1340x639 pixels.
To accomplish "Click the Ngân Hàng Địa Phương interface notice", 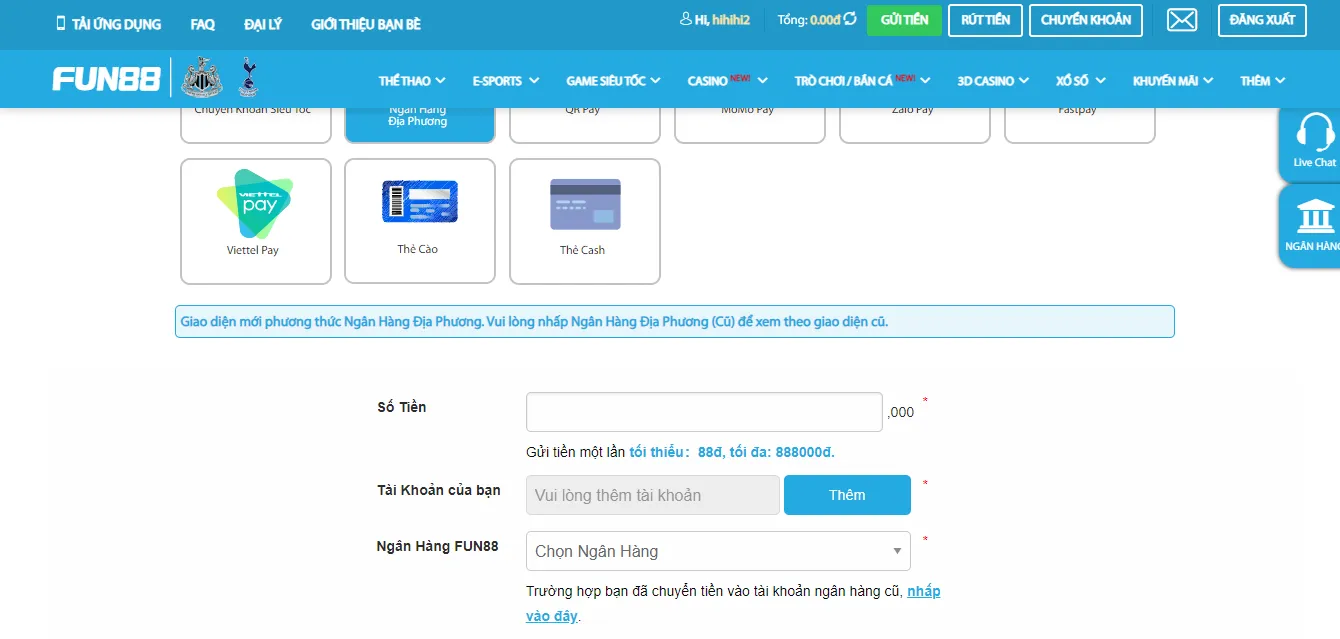I will [675, 322].
